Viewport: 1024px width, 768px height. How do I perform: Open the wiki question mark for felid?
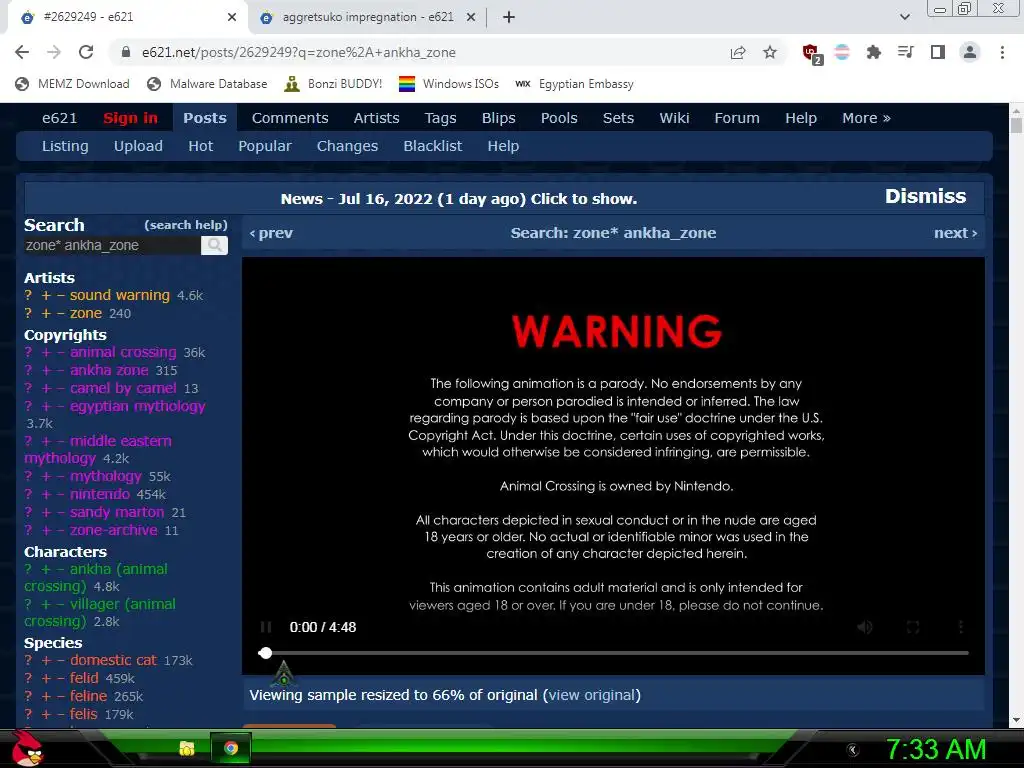click(28, 679)
